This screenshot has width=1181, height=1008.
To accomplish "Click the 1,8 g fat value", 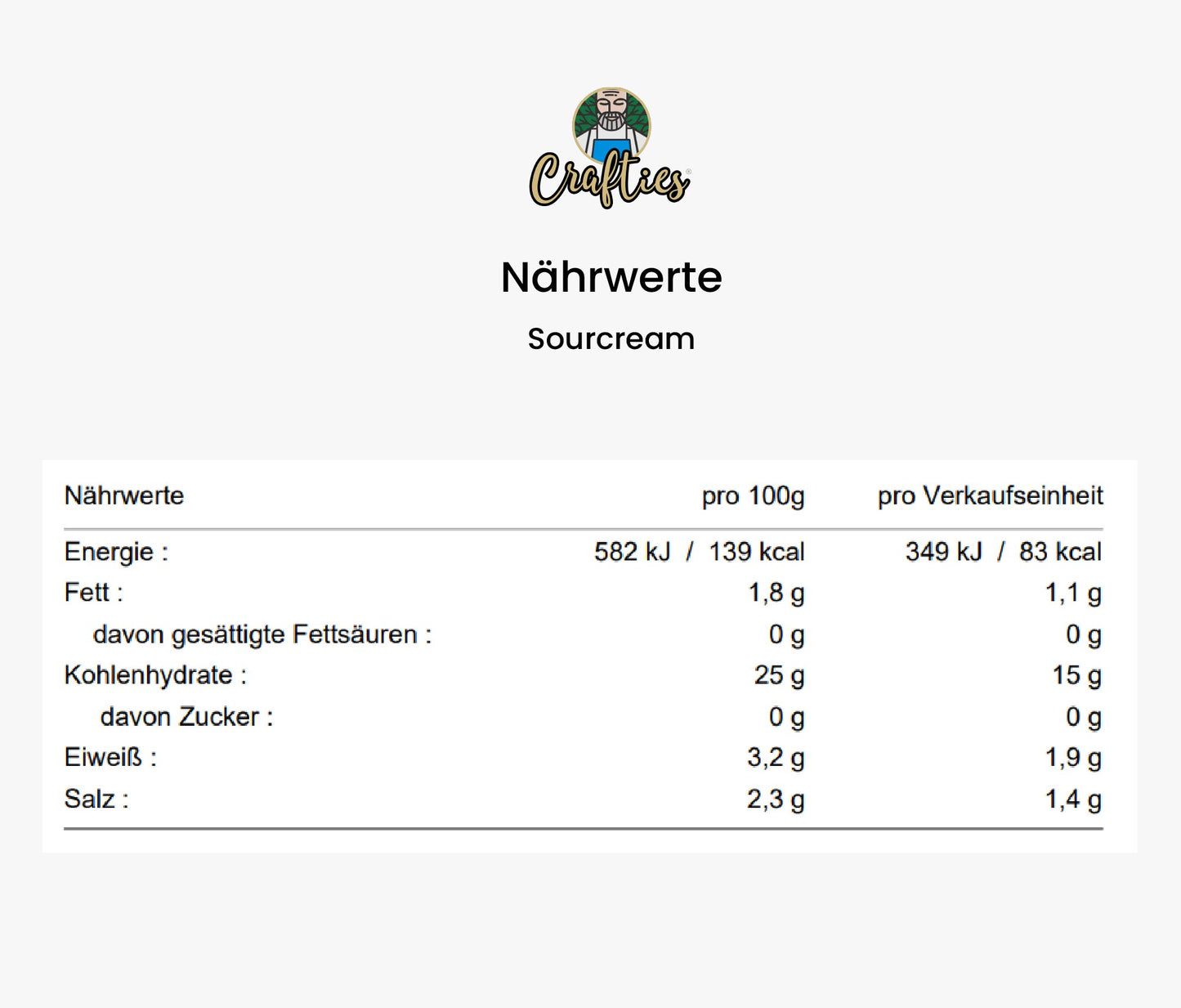I will point(776,593).
